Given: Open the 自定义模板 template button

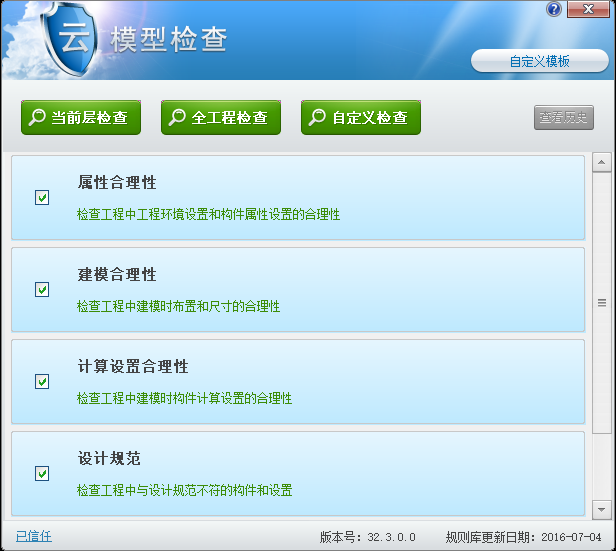Looking at the screenshot, I should click(539, 61).
